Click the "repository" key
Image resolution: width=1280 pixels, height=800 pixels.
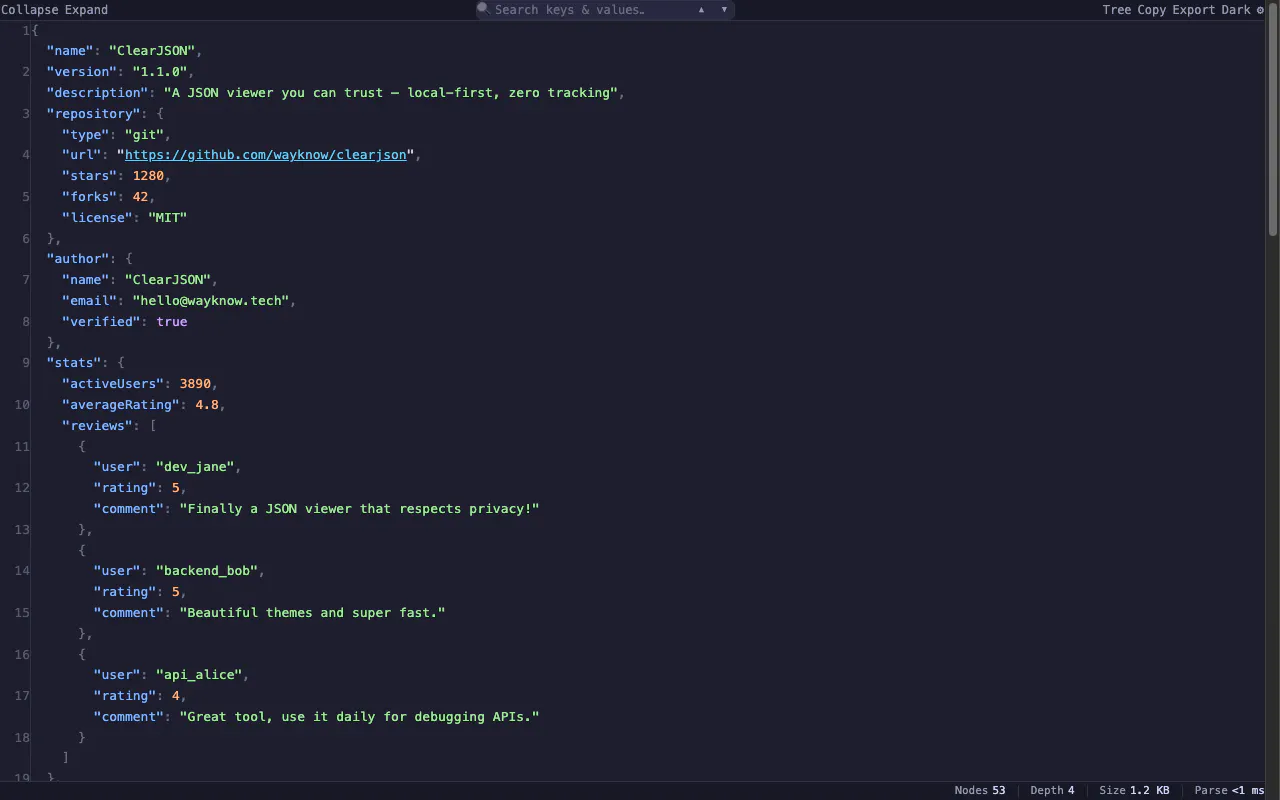[x=94, y=114]
